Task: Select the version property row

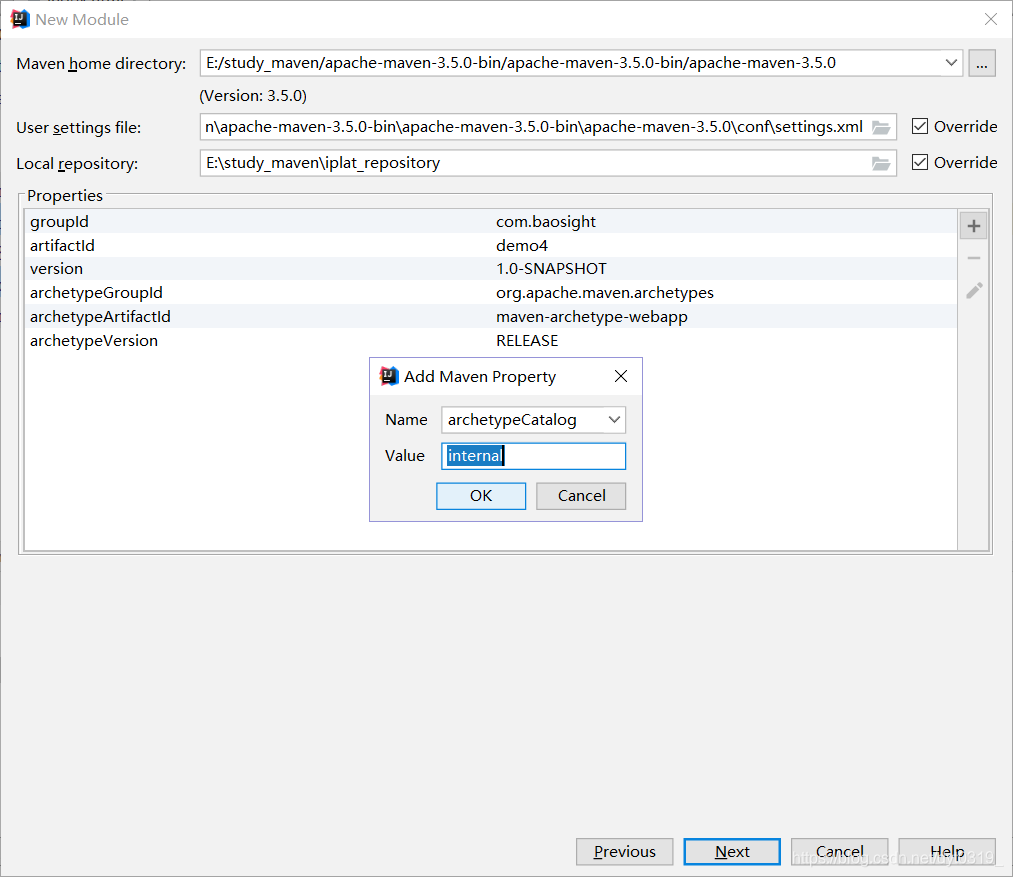Action: tap(490, 269)
